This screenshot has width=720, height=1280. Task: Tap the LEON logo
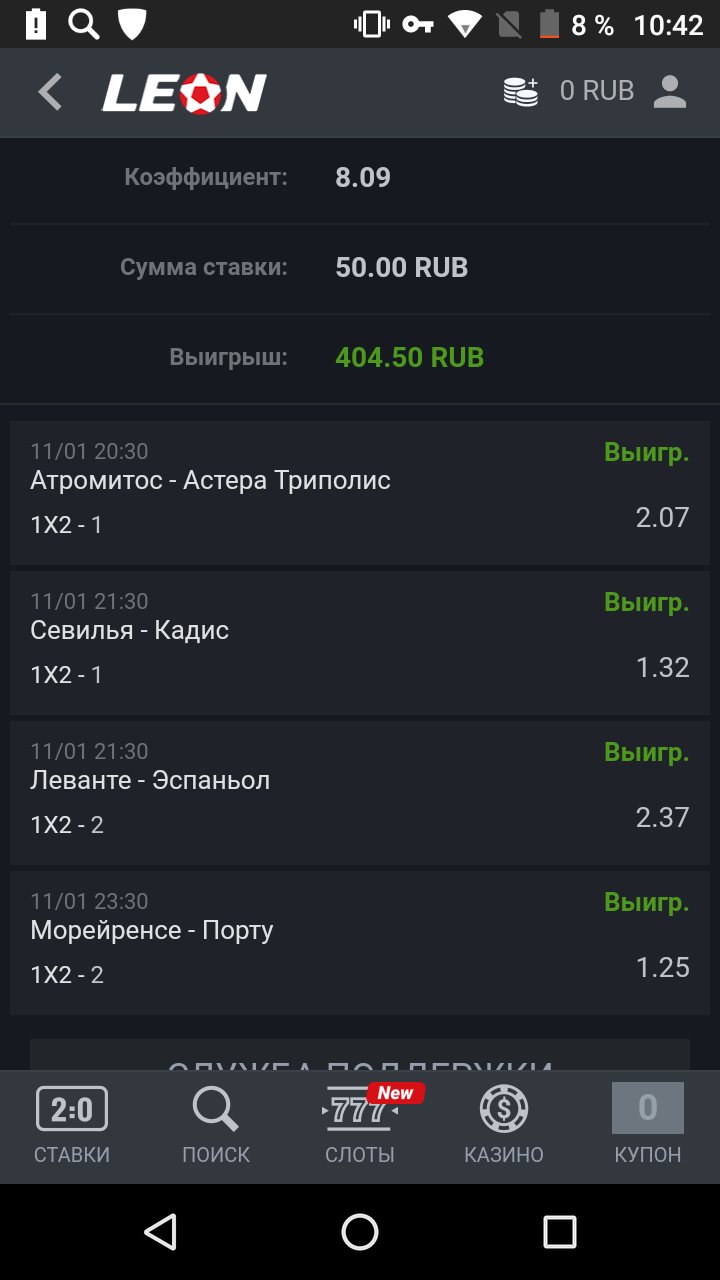pyautogui.click(x=184, y=93)
